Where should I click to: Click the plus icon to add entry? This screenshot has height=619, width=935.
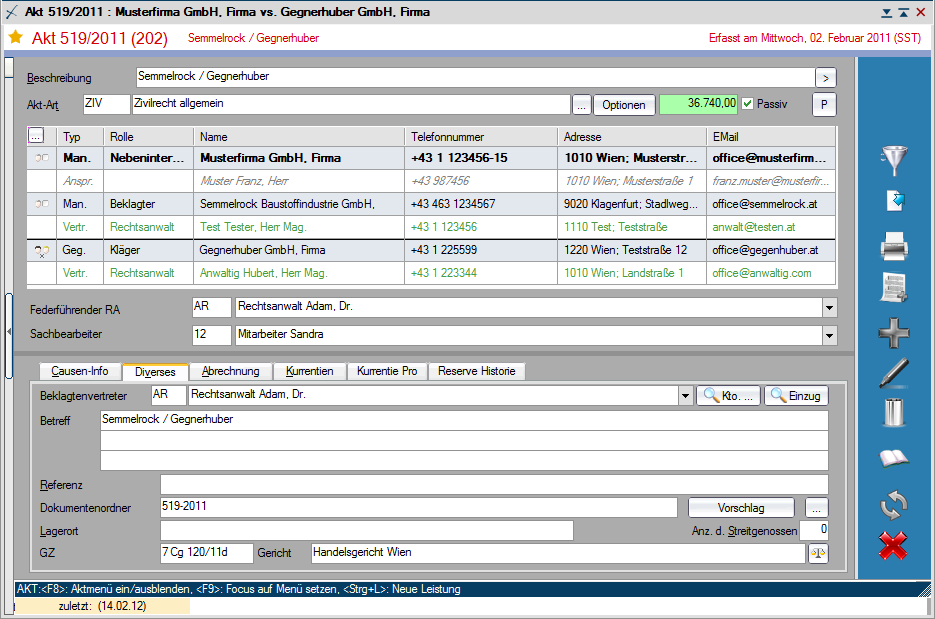[x=893, y=332]
